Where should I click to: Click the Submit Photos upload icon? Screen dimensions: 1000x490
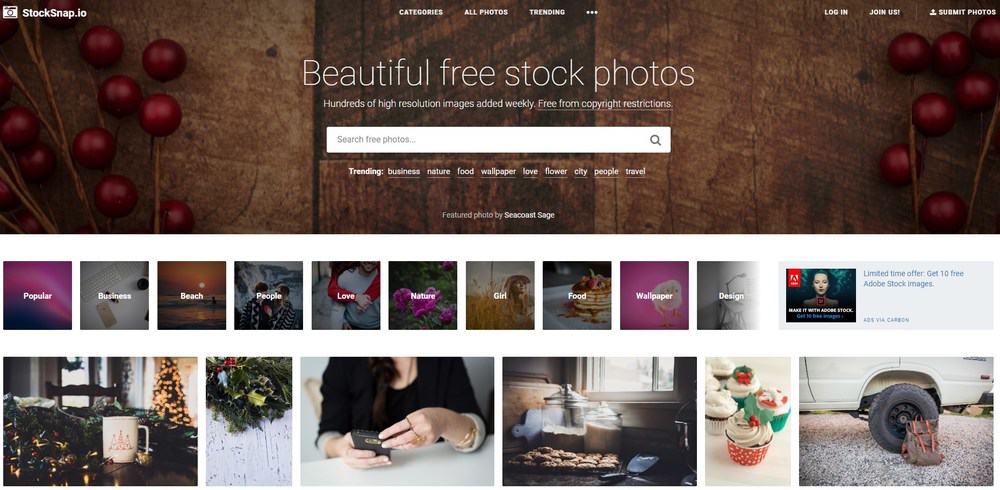tap(933, 12)
